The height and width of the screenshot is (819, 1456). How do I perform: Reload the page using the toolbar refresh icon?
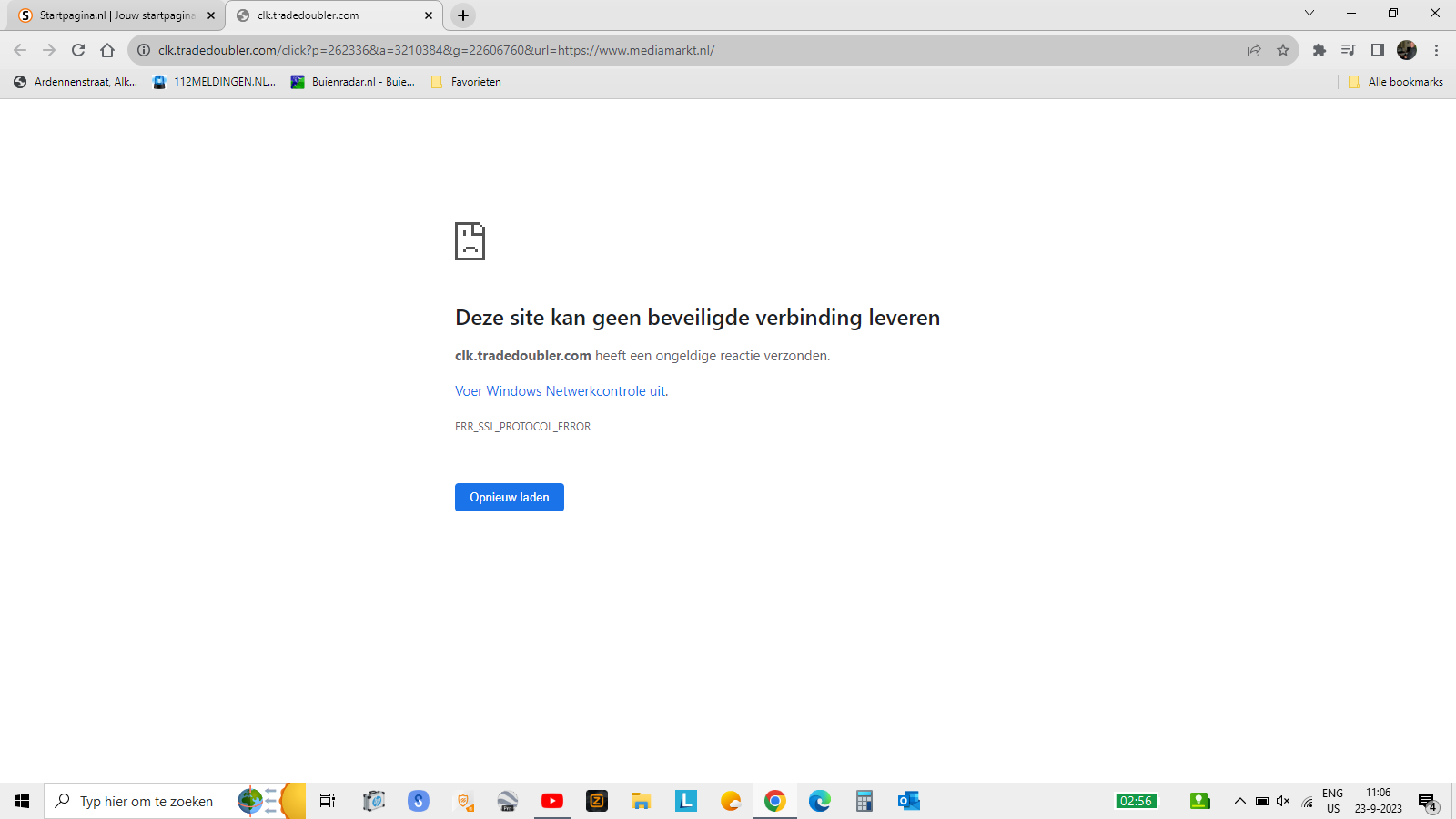point(78,50)
